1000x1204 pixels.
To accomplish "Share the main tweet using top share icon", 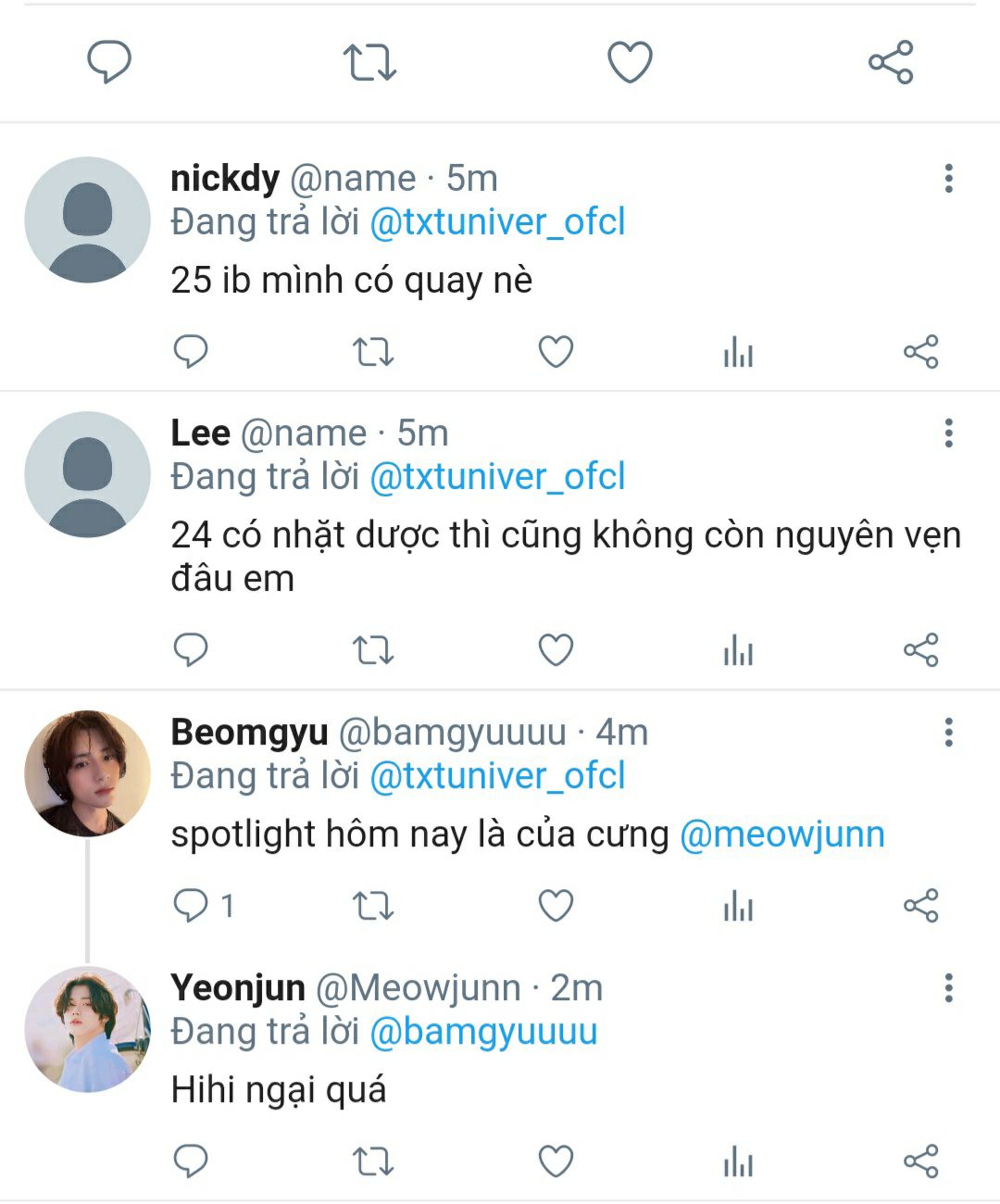I will point(891,63).
